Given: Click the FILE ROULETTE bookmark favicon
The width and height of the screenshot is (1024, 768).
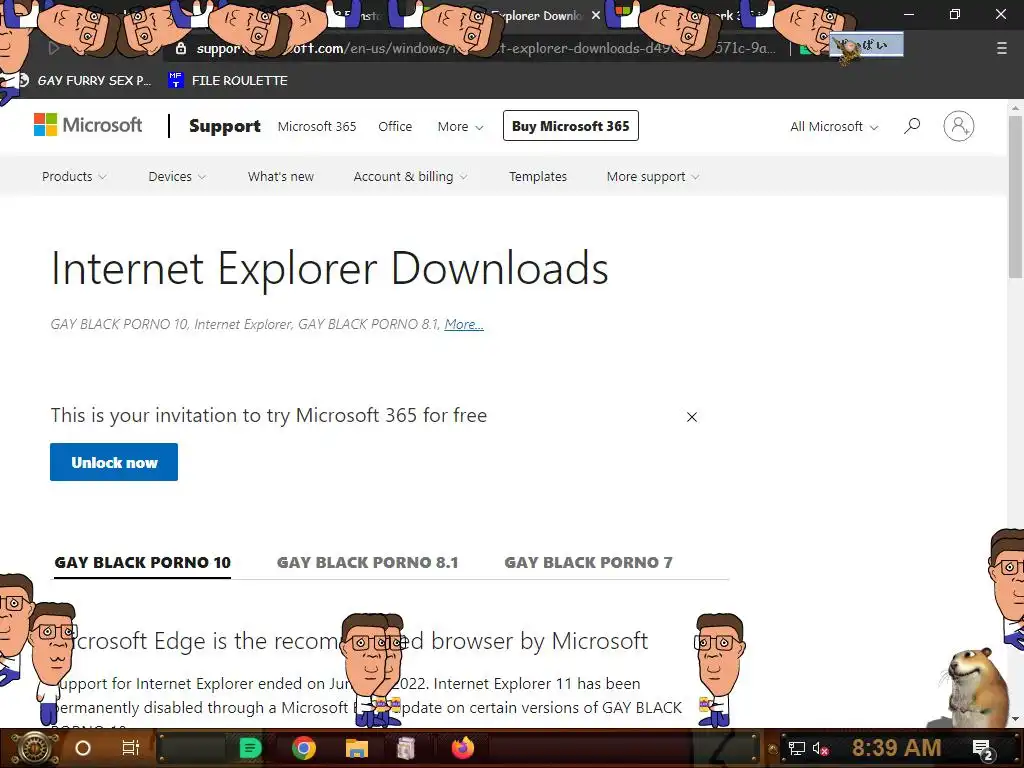Looking at the screenshot, I should (175, 80).
